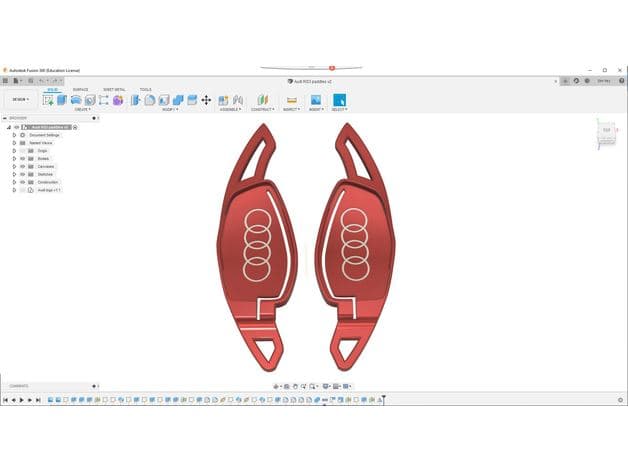This screenshot has width=628, height=472.
Task: Click the Undo arrow
Action: pos(42,81)
